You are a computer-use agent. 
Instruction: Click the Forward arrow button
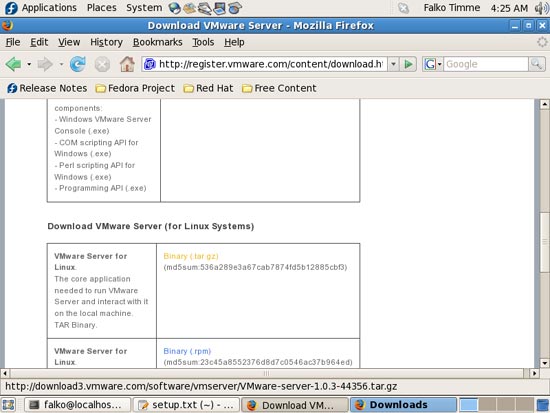coord(45,64)
